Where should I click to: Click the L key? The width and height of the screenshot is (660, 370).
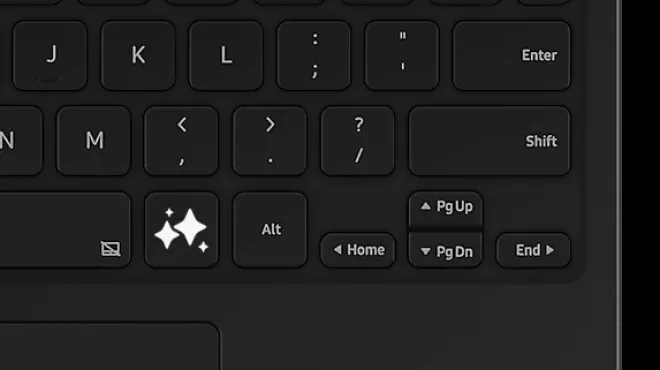(226, 56)
